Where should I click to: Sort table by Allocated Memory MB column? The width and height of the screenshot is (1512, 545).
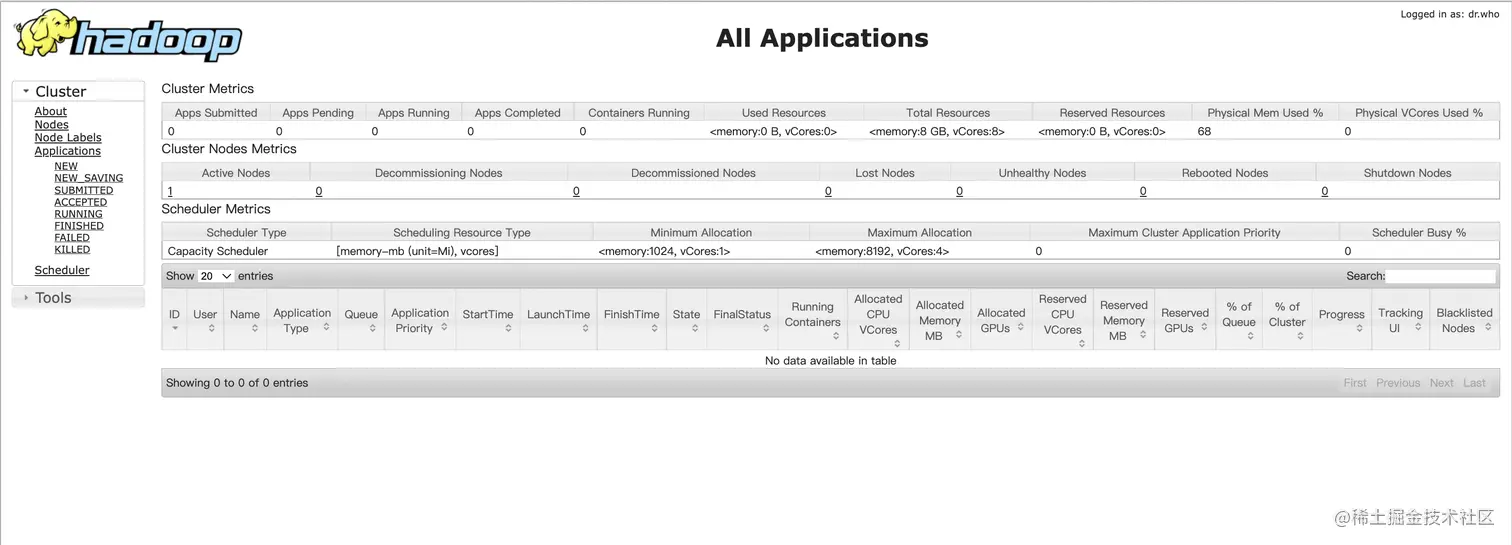coord(940,320)
